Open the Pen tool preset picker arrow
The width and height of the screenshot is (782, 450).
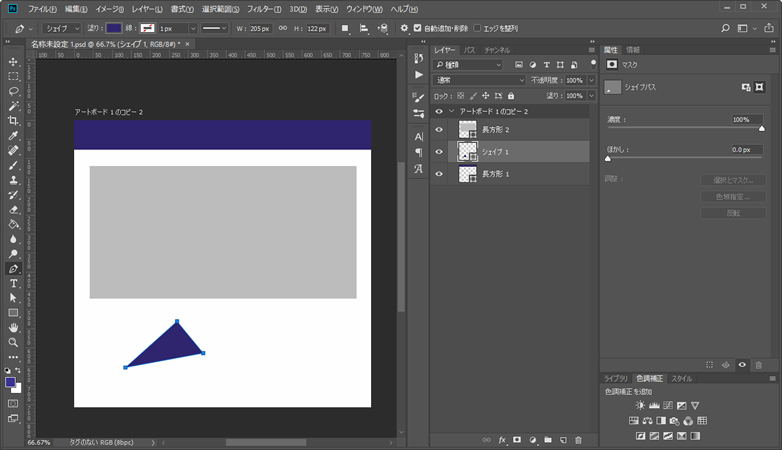pos(30,29)
